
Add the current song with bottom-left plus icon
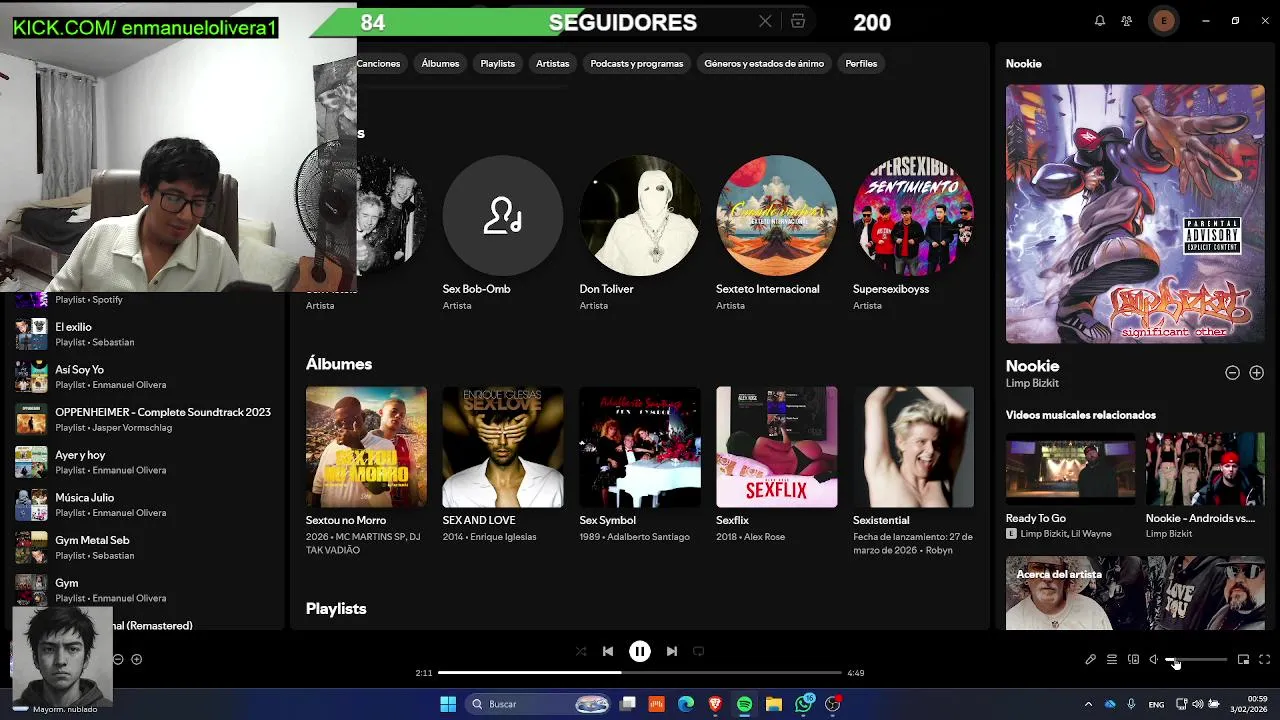[x=137, y=659]
